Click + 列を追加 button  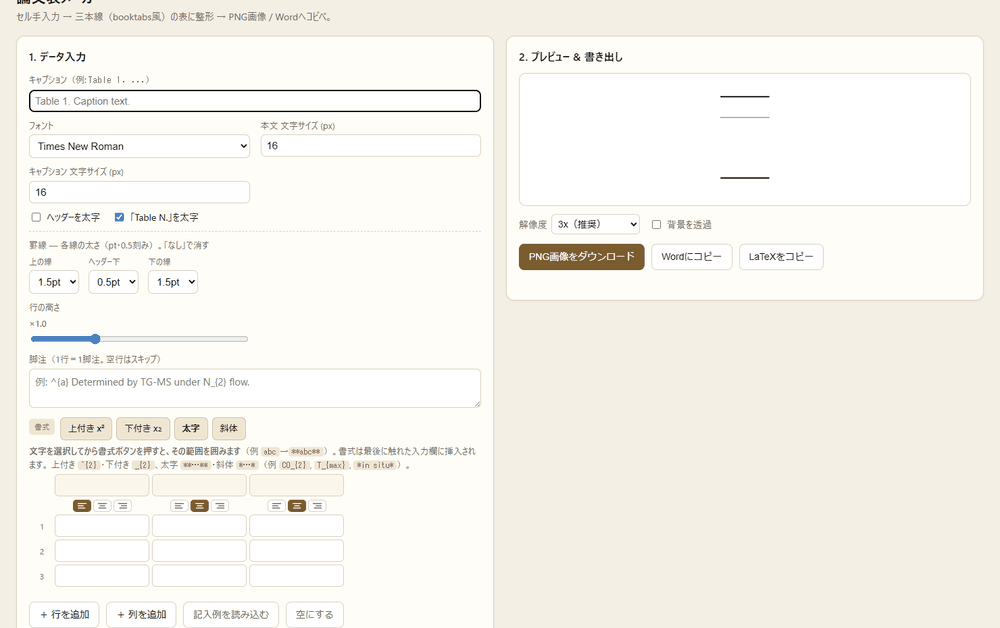(x=142, y=615)
